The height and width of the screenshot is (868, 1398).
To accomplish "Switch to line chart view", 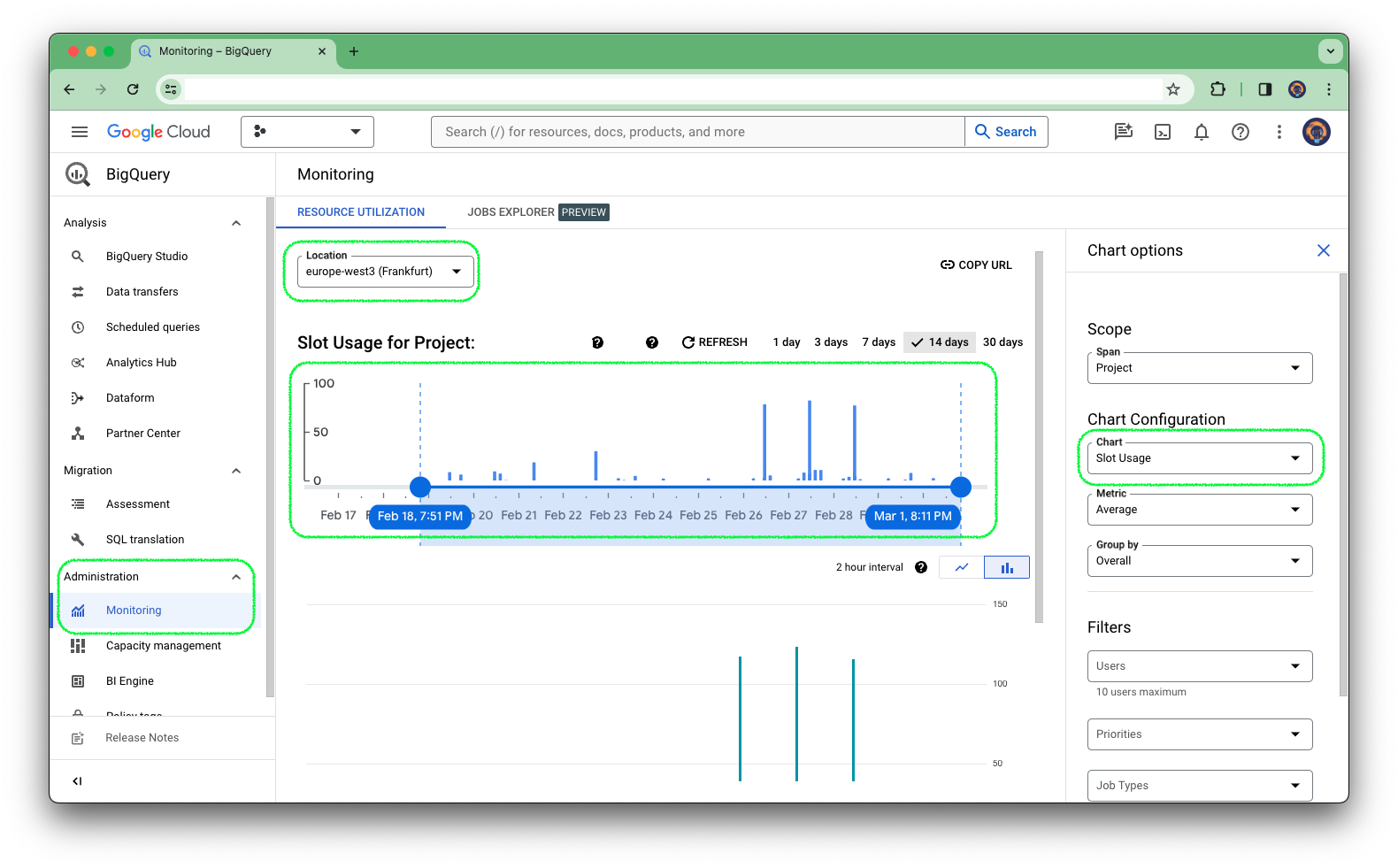I will 962,567.
